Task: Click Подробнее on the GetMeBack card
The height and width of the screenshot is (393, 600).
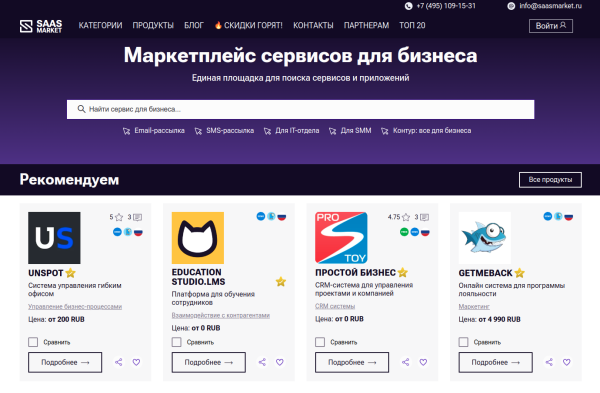Action: 496,362
